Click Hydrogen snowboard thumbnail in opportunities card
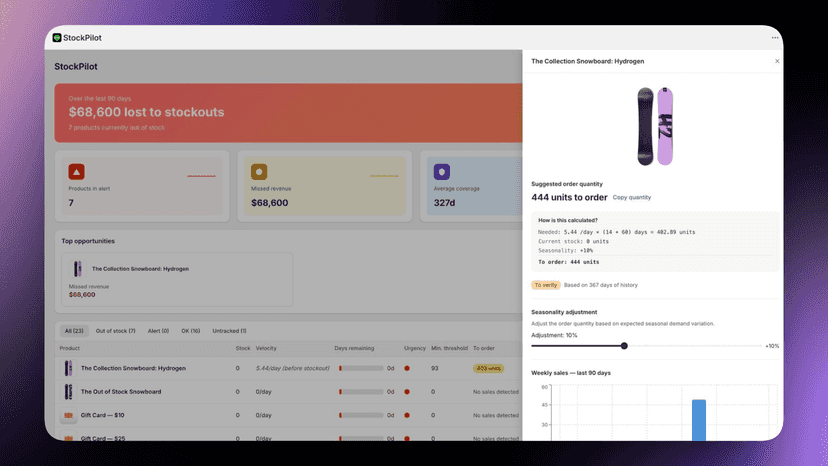 coord(77,269)
